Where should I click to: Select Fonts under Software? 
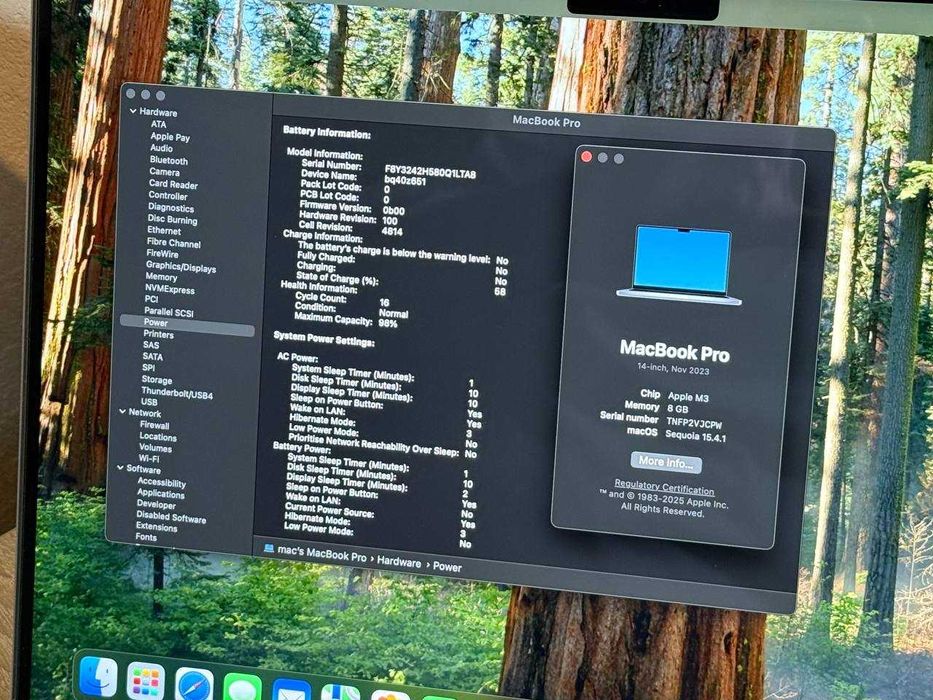[146, 538]
